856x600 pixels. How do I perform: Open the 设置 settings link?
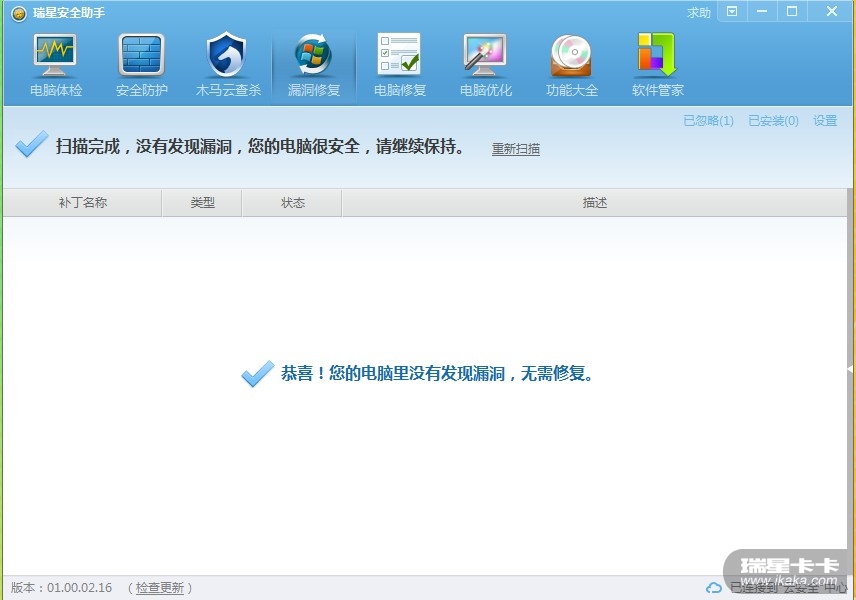click(825, 121)
